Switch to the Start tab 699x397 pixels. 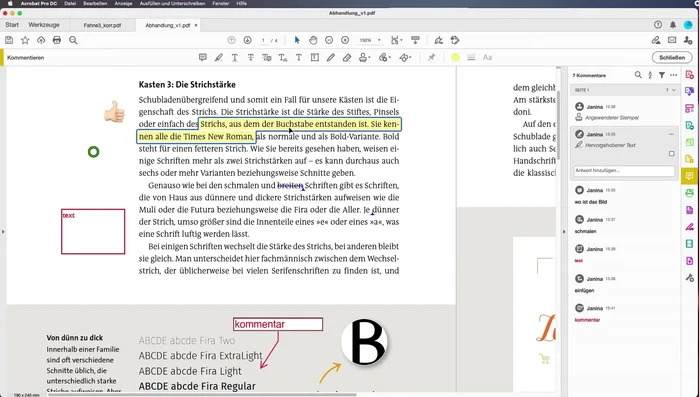[12, 25]
